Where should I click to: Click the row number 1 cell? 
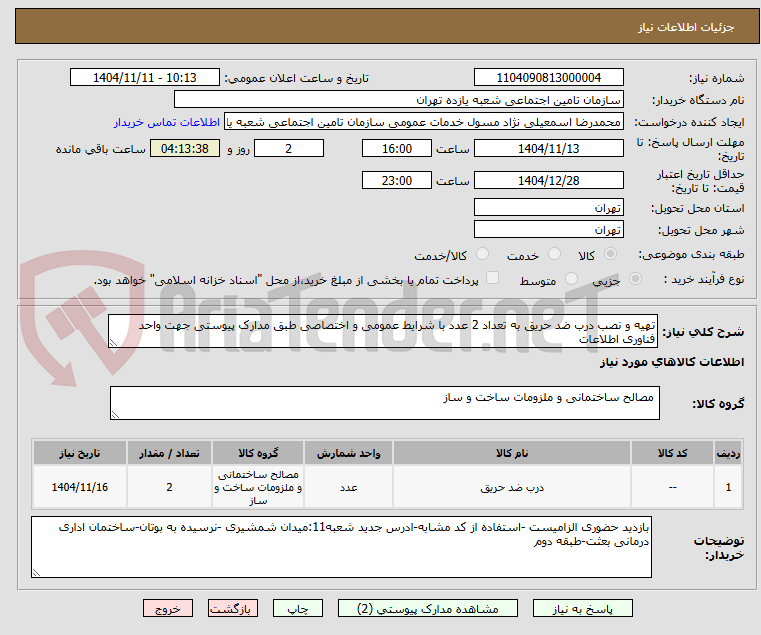click(728, 487)
